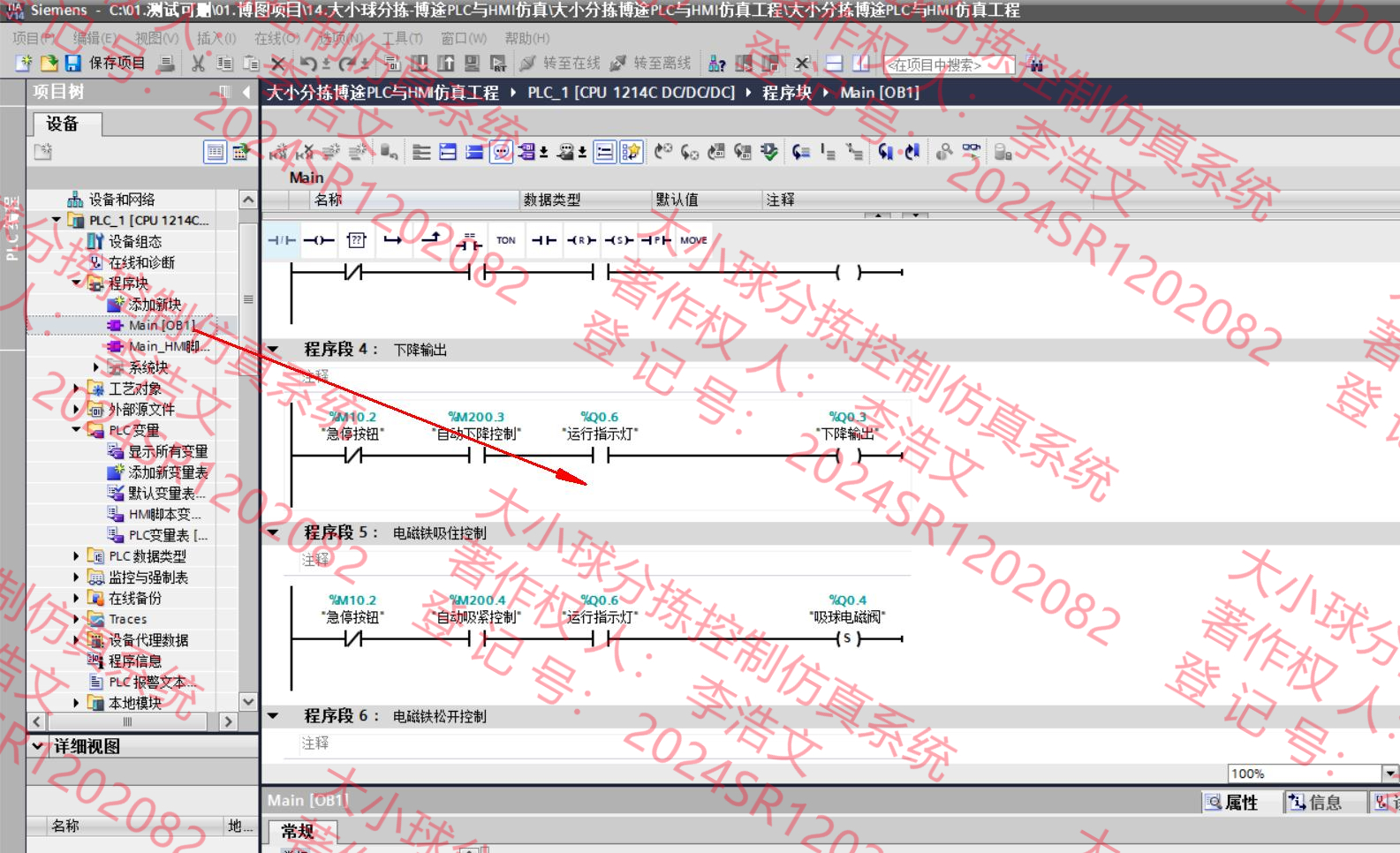This screenshot has height=853, width=1400.
Task: Open 程序信息 in the project tree
Action: point(134,661)
